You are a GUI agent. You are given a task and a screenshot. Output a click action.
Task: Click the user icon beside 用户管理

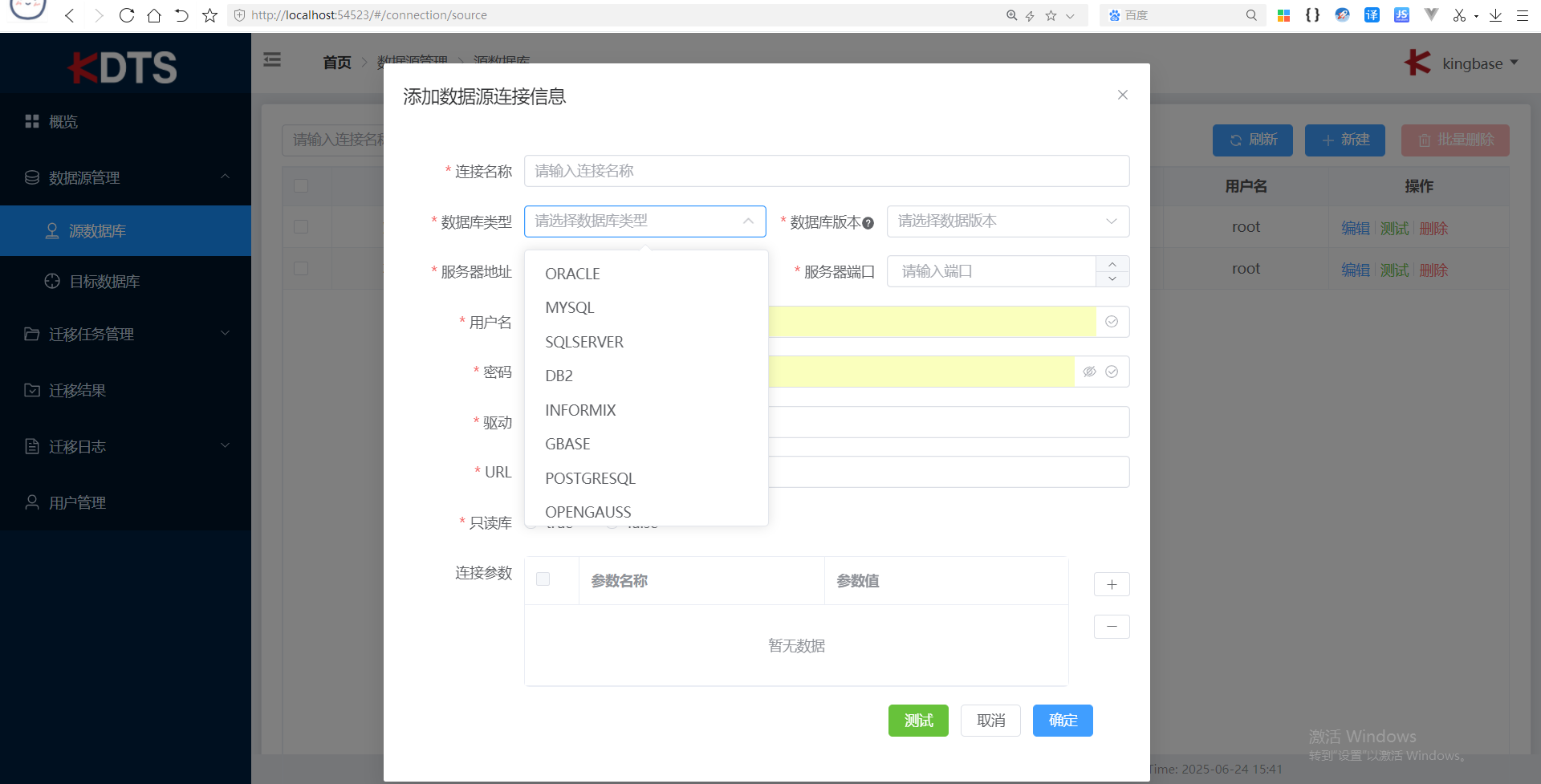[32, 502]
